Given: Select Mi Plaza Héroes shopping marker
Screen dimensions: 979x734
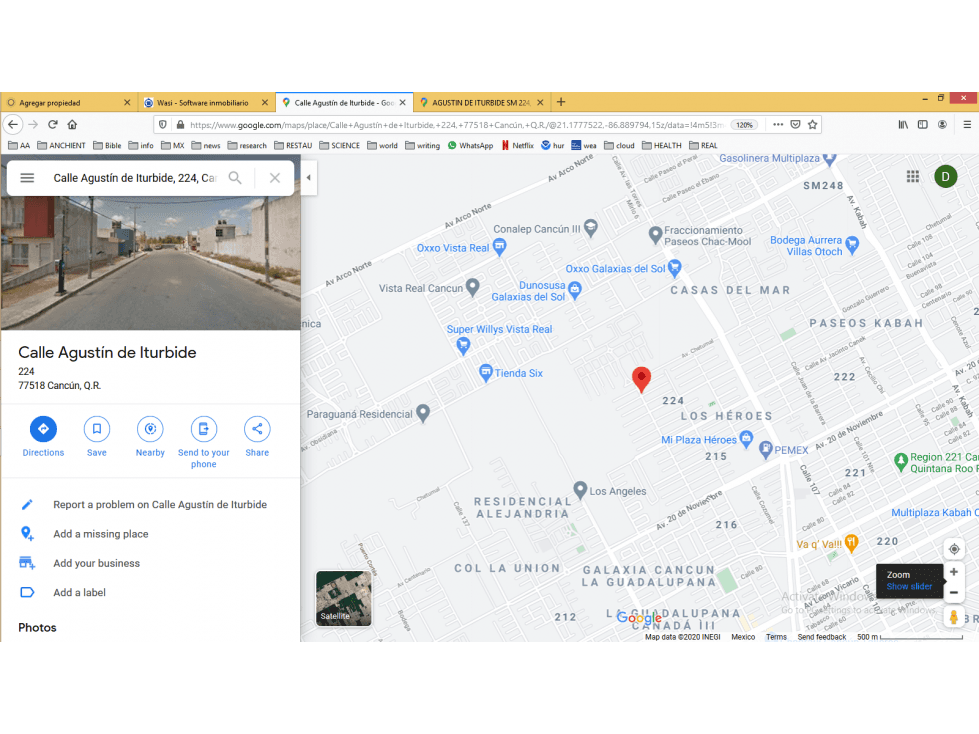Looking at the screenshot, I should click(x=746, y=439).
